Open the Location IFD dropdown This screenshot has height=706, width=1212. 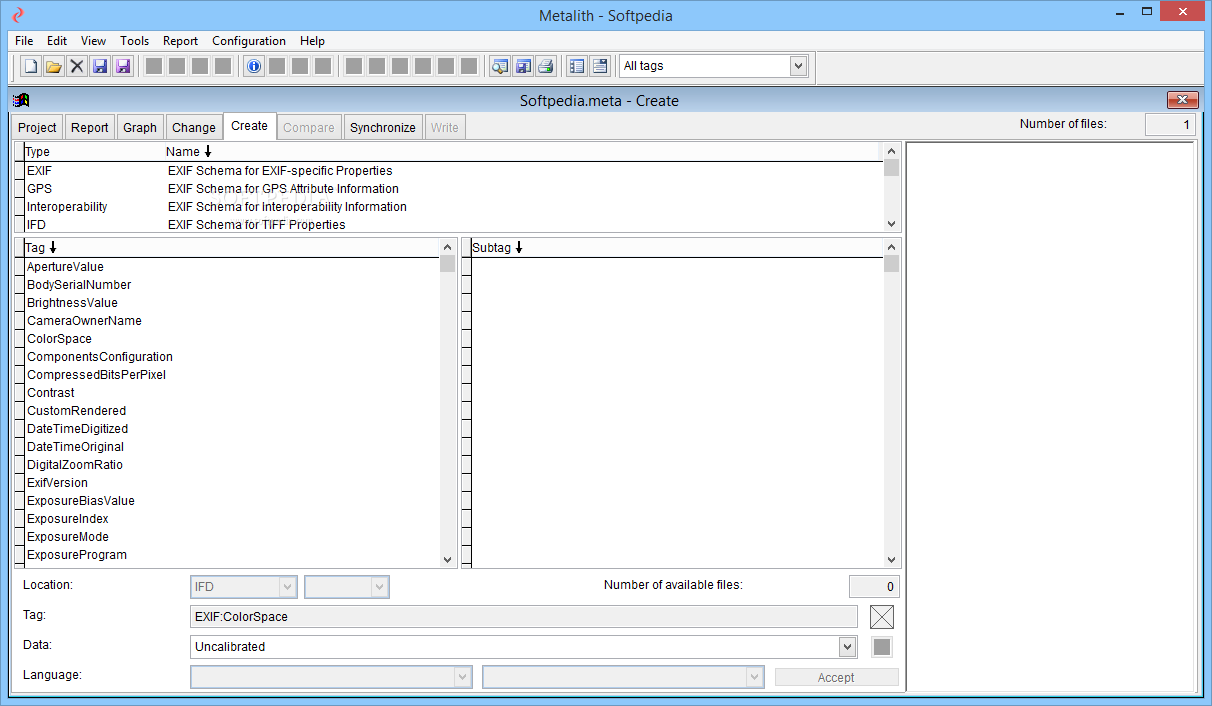[x=288, y=587]
